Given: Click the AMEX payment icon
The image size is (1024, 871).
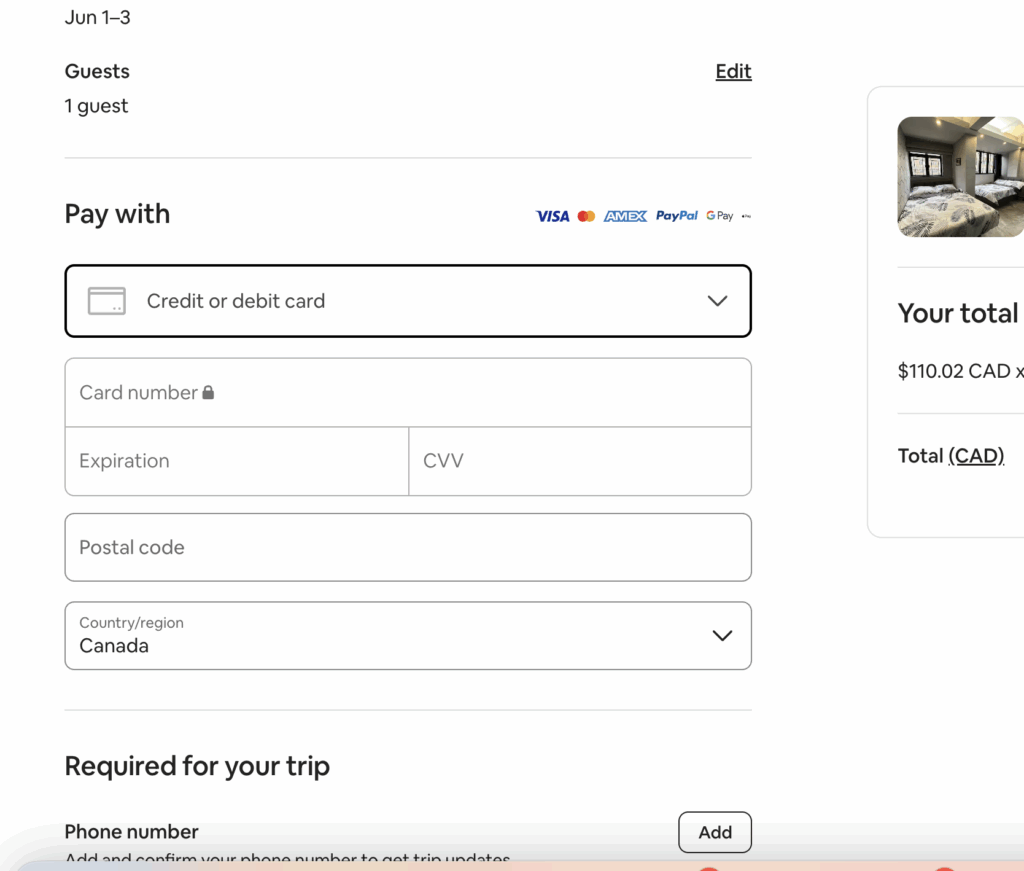Looking at the screenshot, I should click(x=624, y=215).
